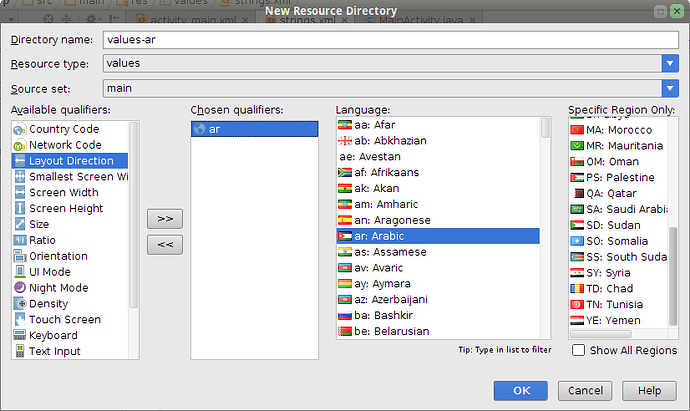Image resolution: width=690 pixels, height=411 pixels.
Task: Add qualifier with the >> button
Action: 165,219
